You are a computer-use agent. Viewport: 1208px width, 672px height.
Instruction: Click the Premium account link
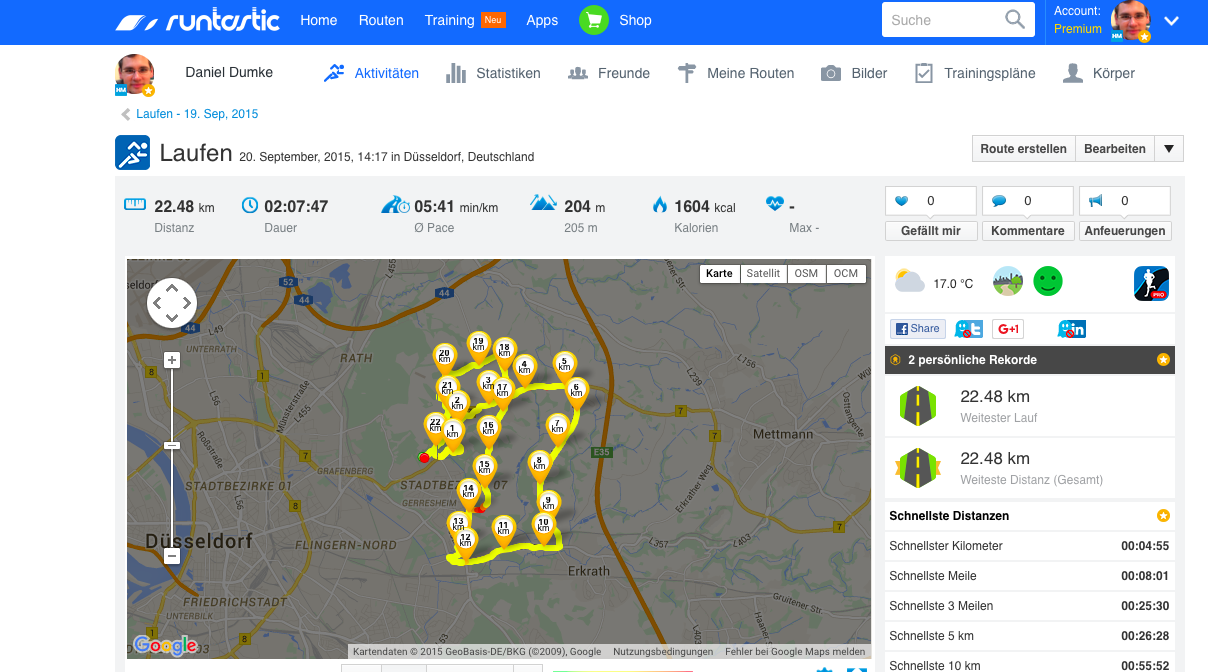click(1078, 29)
